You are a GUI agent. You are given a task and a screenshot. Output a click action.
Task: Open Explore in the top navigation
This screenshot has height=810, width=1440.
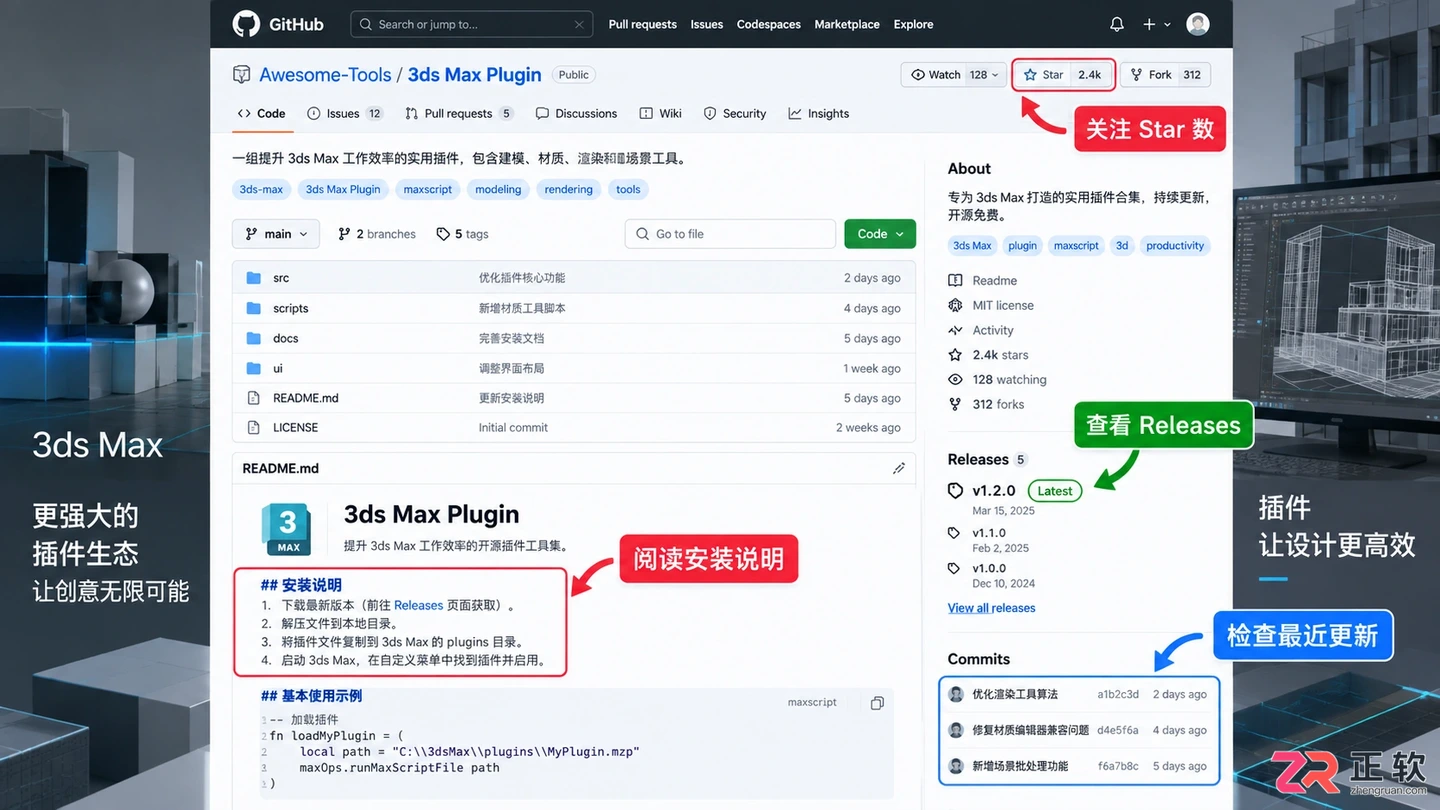[x=913, y=24]
